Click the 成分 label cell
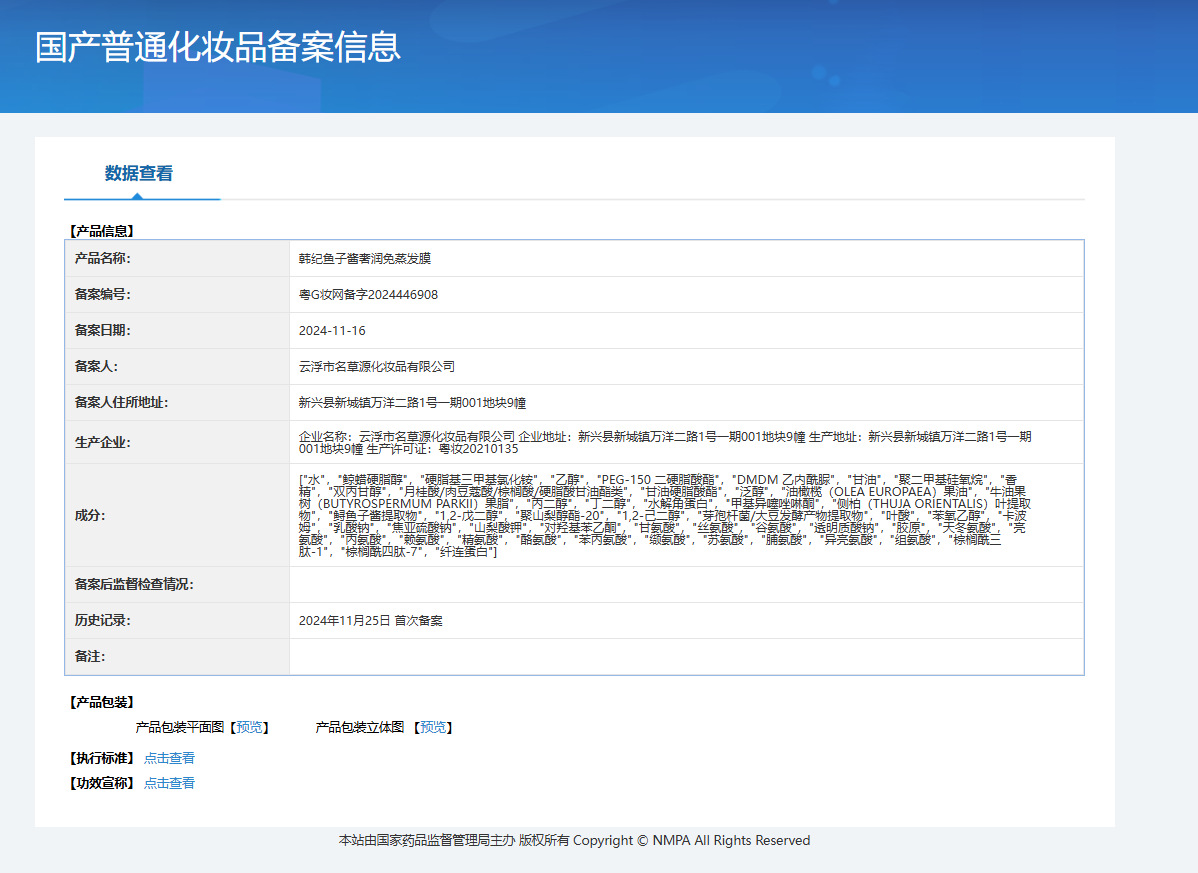The image size is (1198, 873). (177, 515)
